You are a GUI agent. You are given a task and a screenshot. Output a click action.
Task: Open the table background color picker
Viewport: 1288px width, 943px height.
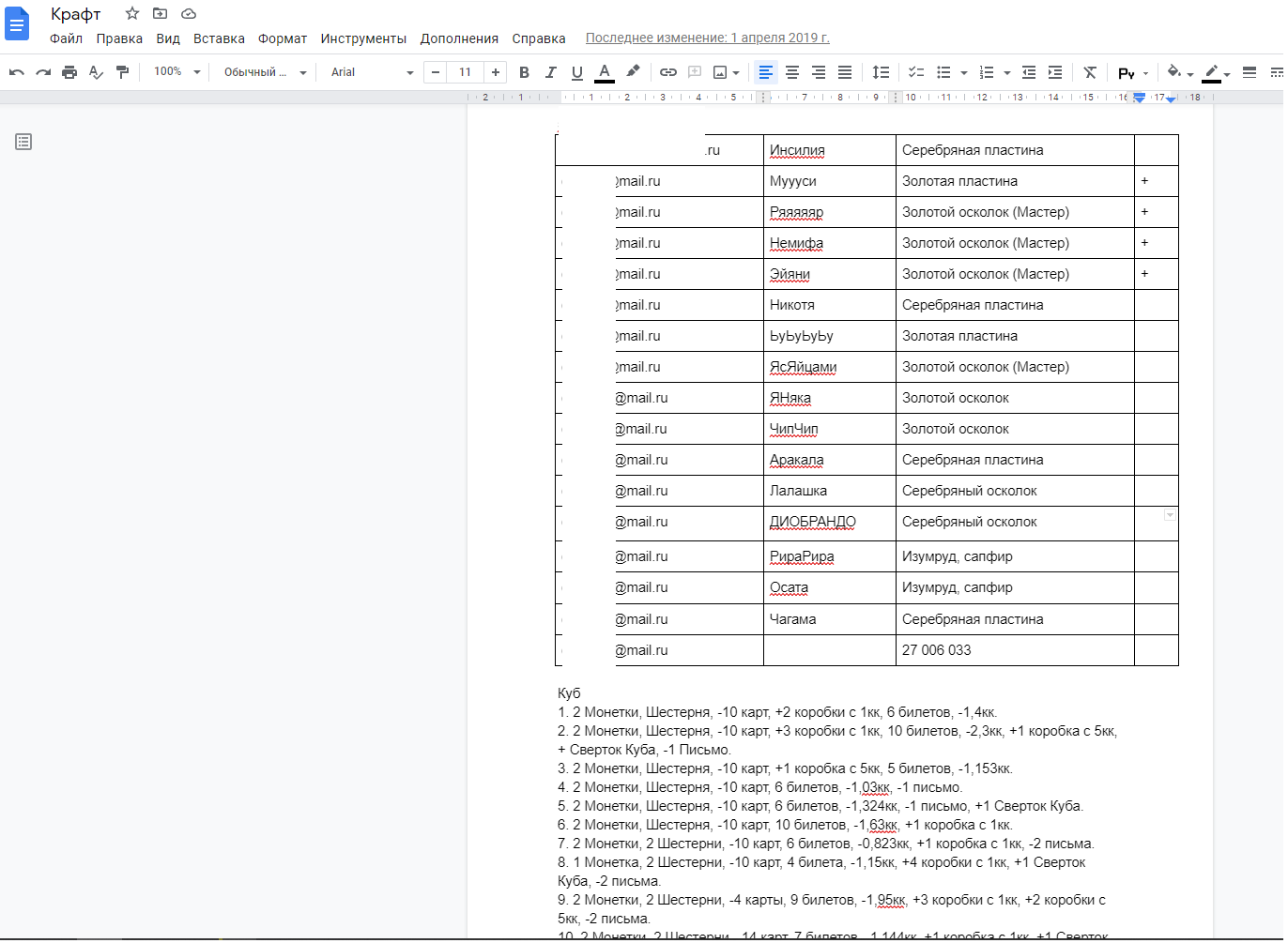(1179, 72)
